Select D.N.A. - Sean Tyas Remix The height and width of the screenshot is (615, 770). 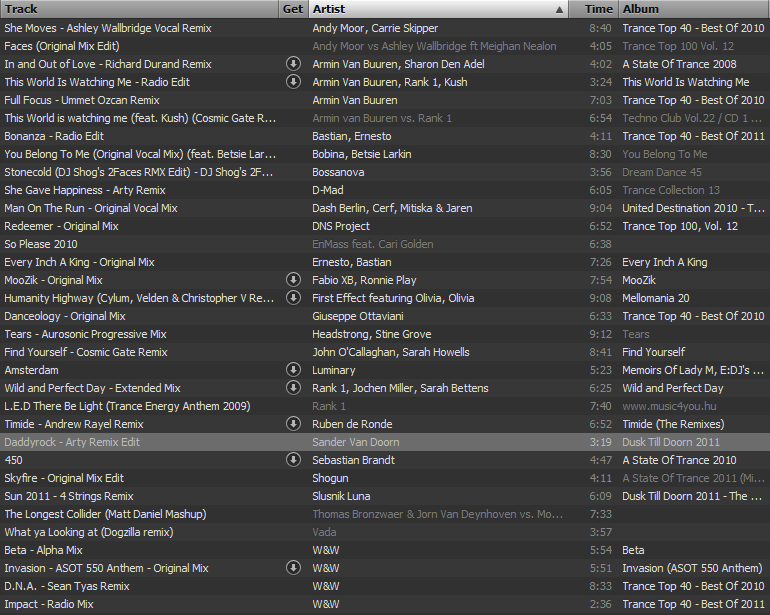click(67, 586)
